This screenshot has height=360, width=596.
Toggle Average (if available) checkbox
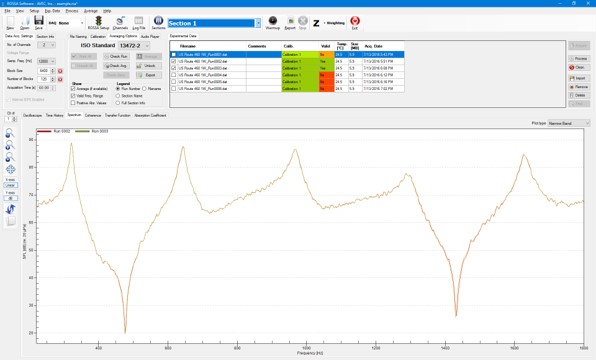click(73, 89)
